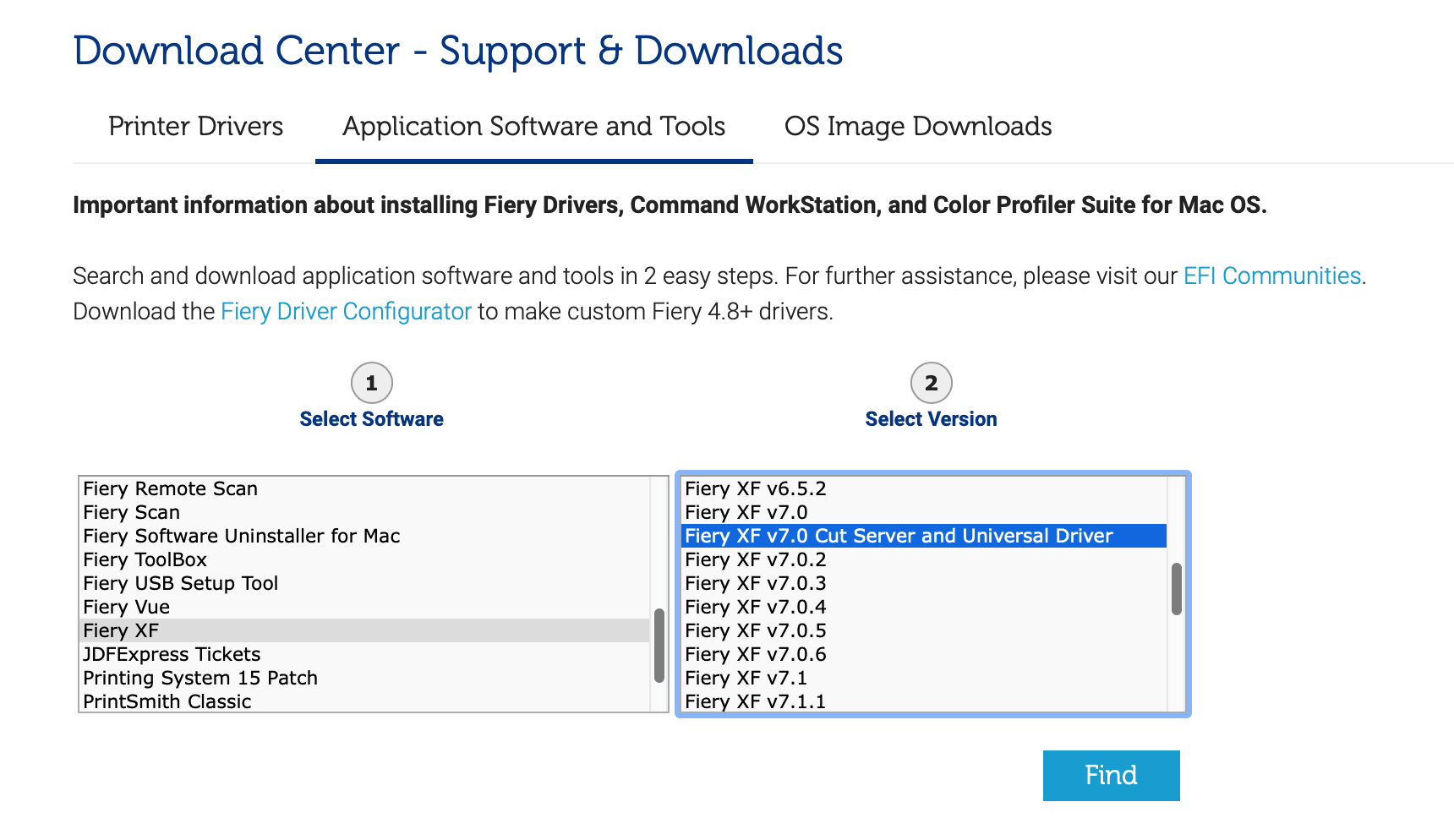Image resolution: width=1454 pixels, height=840 pixels.
Task: Pick JDFExpress Tickets from software list
Action: 172,655
